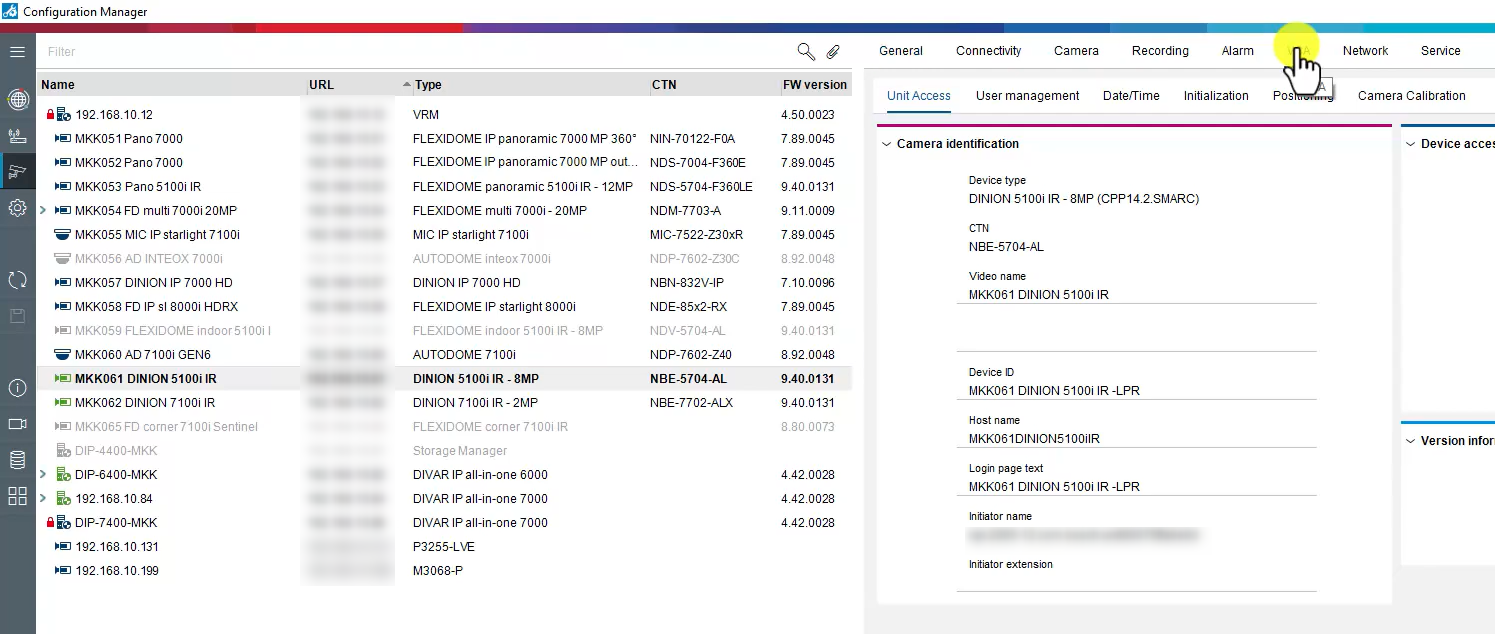Image resolution: width=1495 pixels, height=634 pixels.
Task: Open the Recording menu tab
Action: pos(1160,51)
